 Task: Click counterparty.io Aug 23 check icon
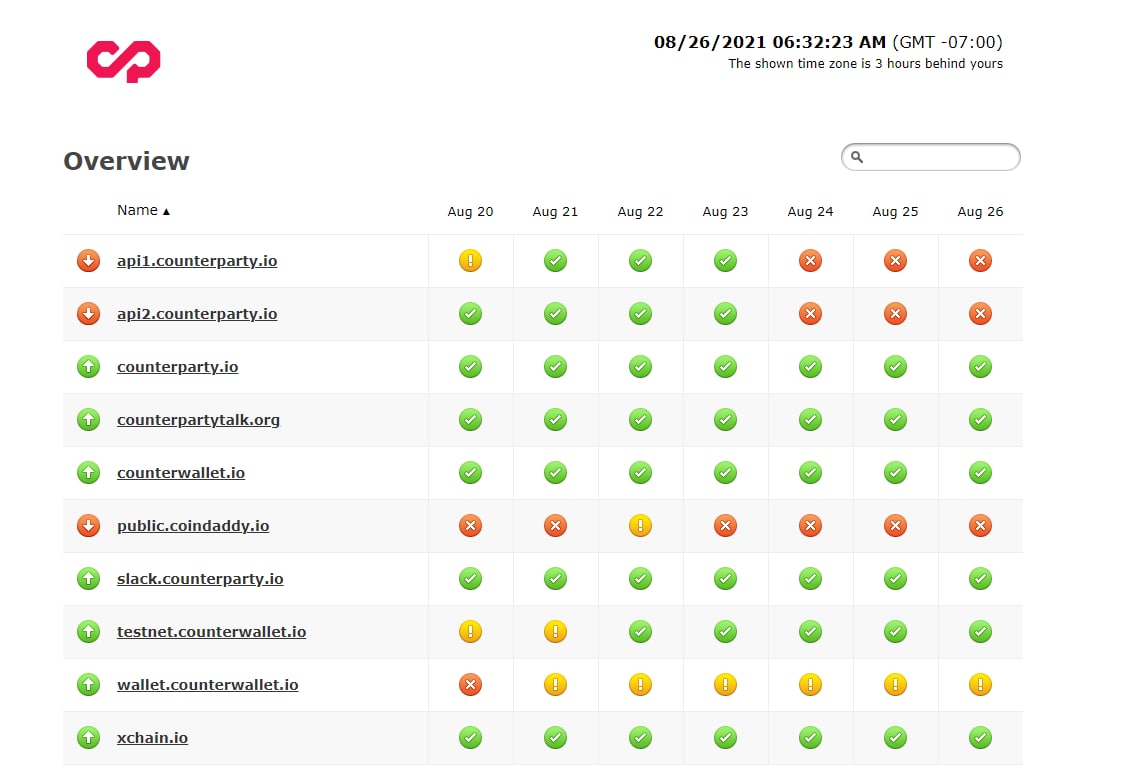coord(725,367)
